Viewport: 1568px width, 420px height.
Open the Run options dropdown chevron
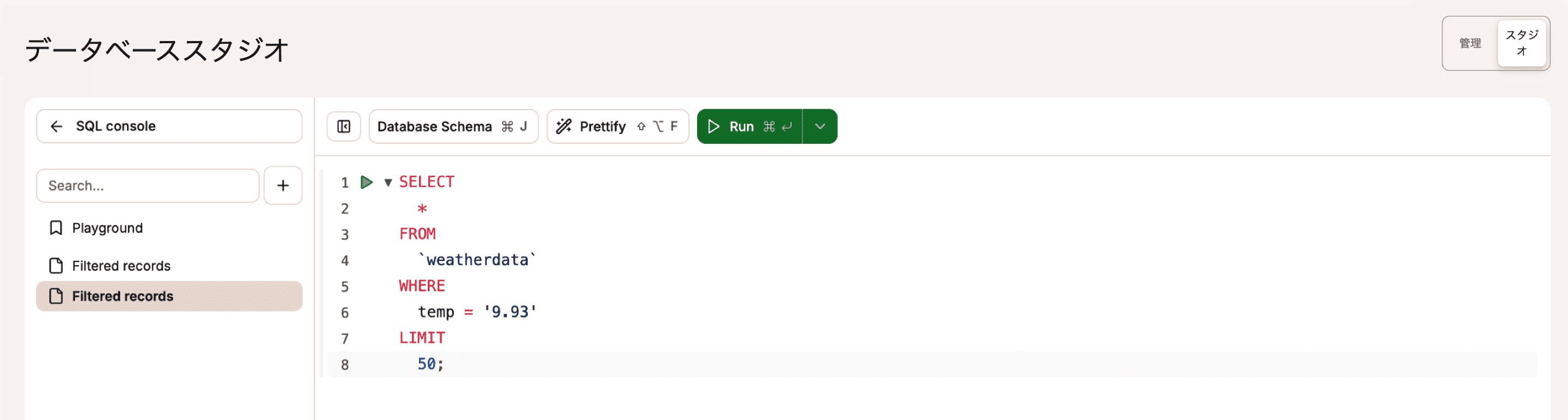820,126
